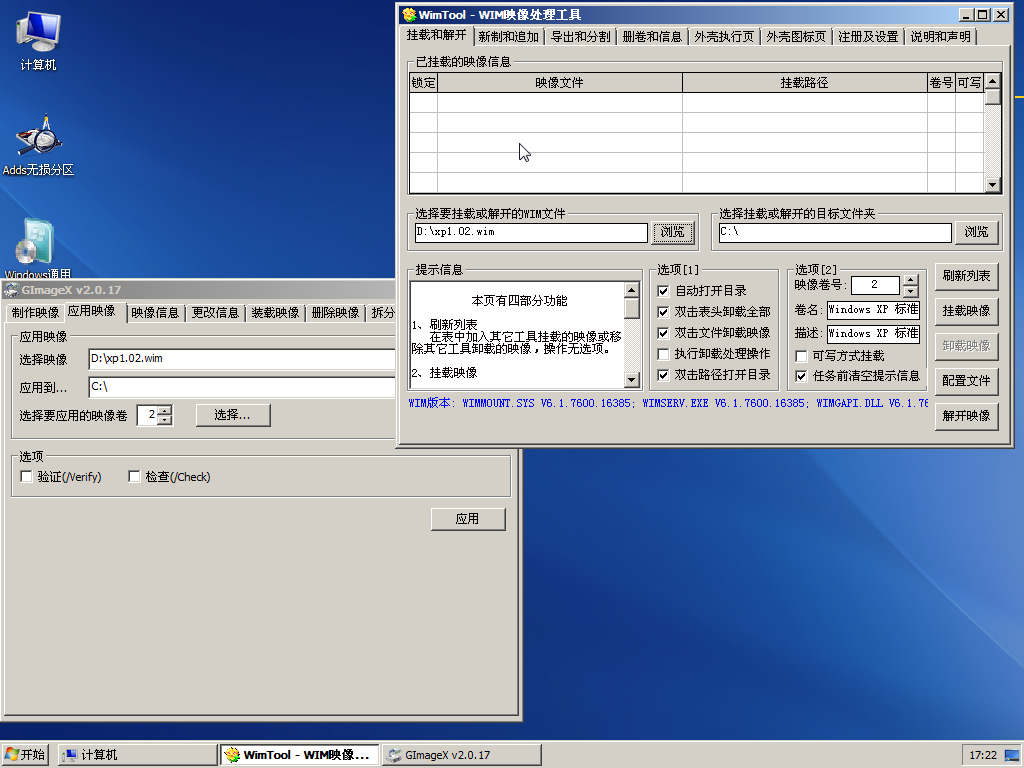The height and width of the screenshot is (768, 1024).
Task: Click the GImageX title bar icon
Action: point(11,290)
